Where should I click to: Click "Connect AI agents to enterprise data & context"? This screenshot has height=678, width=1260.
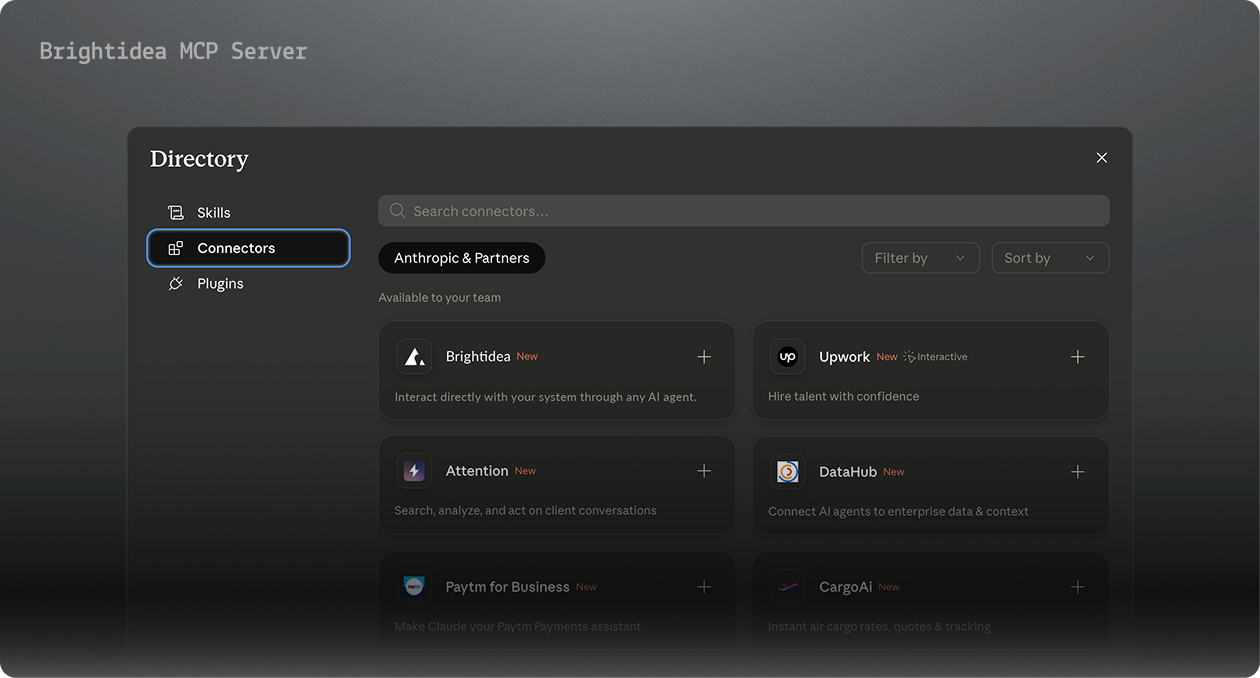pos(898,511)
